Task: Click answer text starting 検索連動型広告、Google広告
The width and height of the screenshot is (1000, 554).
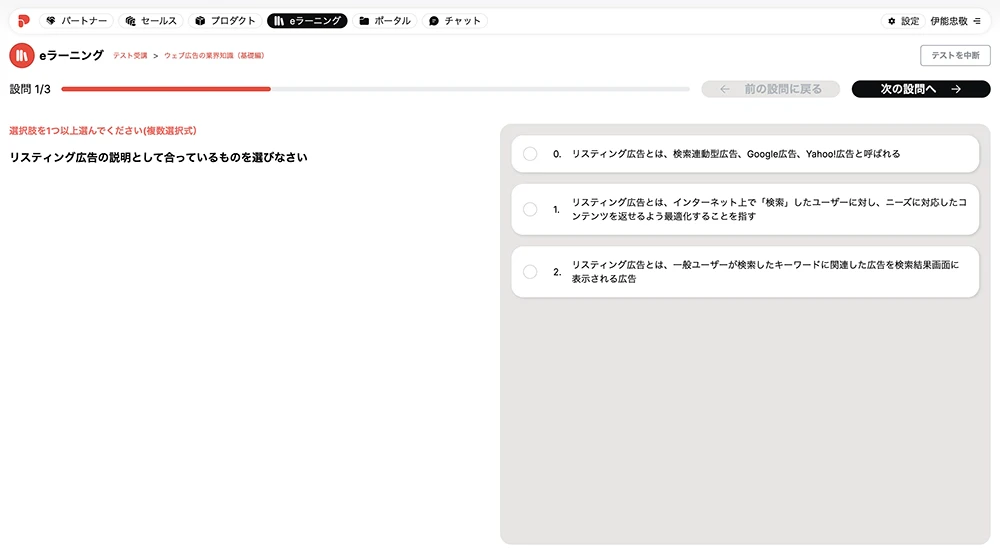Action: [735, 154]
